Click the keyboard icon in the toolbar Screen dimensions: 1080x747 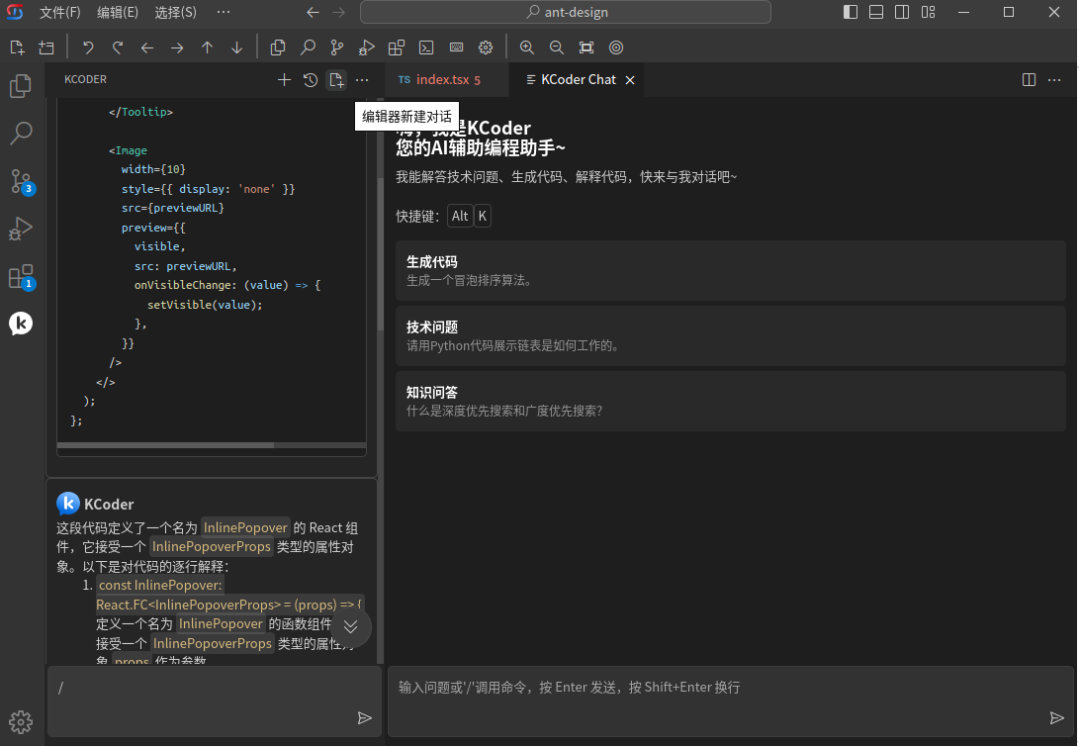456,48
